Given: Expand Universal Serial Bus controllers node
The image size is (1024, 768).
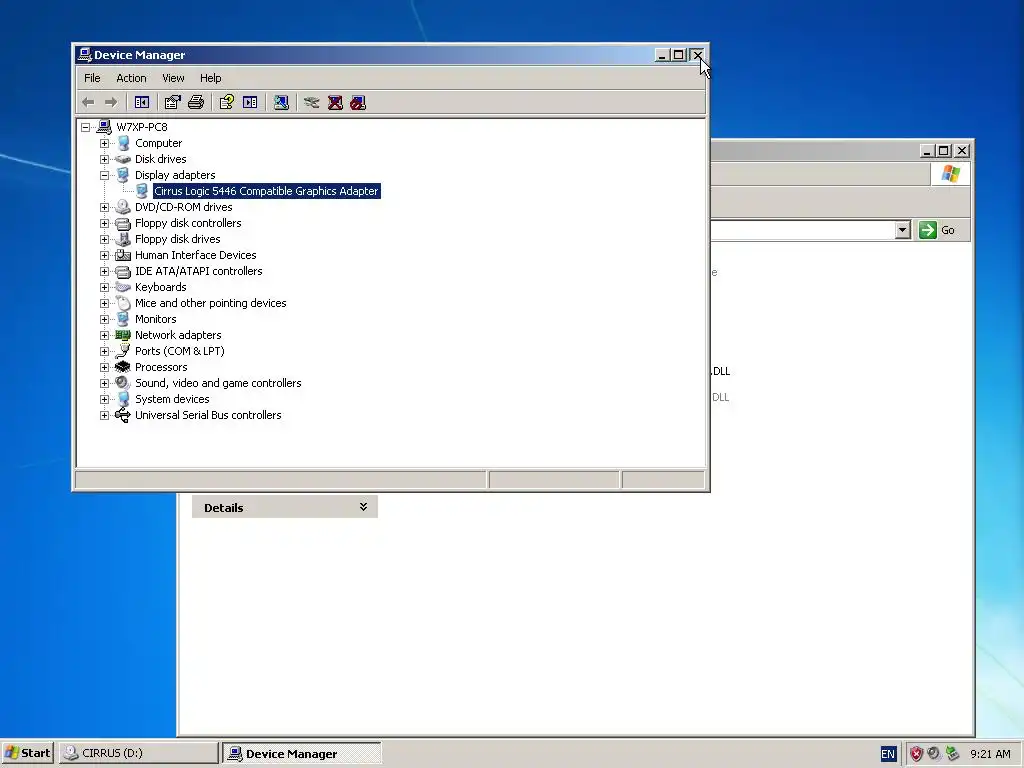Looking at the screenshot, I should (x=104, y=415).
